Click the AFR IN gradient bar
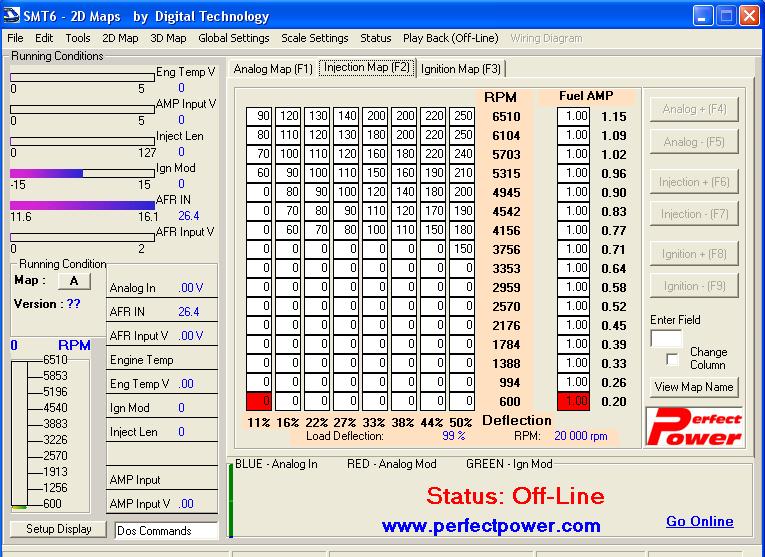The width and height of the screenshot is (765, 557). tap(82, 205)
